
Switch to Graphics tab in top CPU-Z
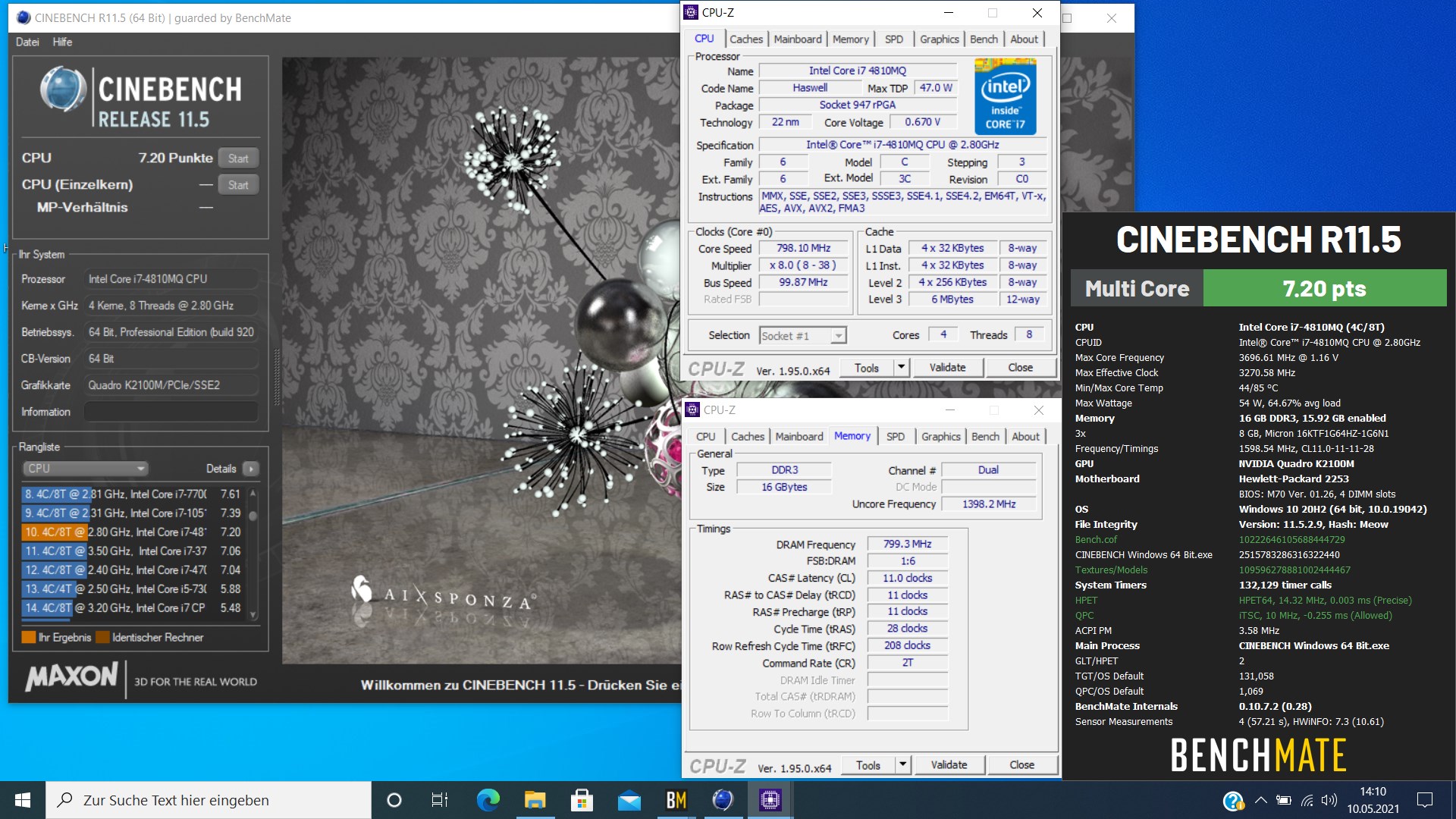click(940, 39)
